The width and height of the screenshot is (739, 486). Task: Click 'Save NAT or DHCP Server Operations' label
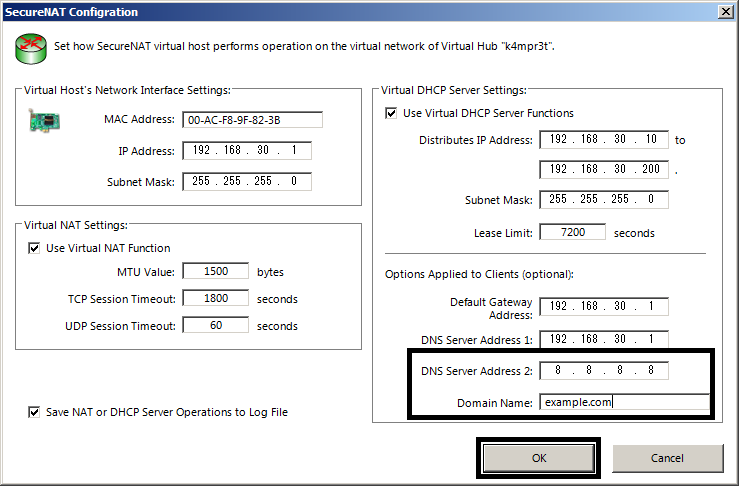point(167,412)
